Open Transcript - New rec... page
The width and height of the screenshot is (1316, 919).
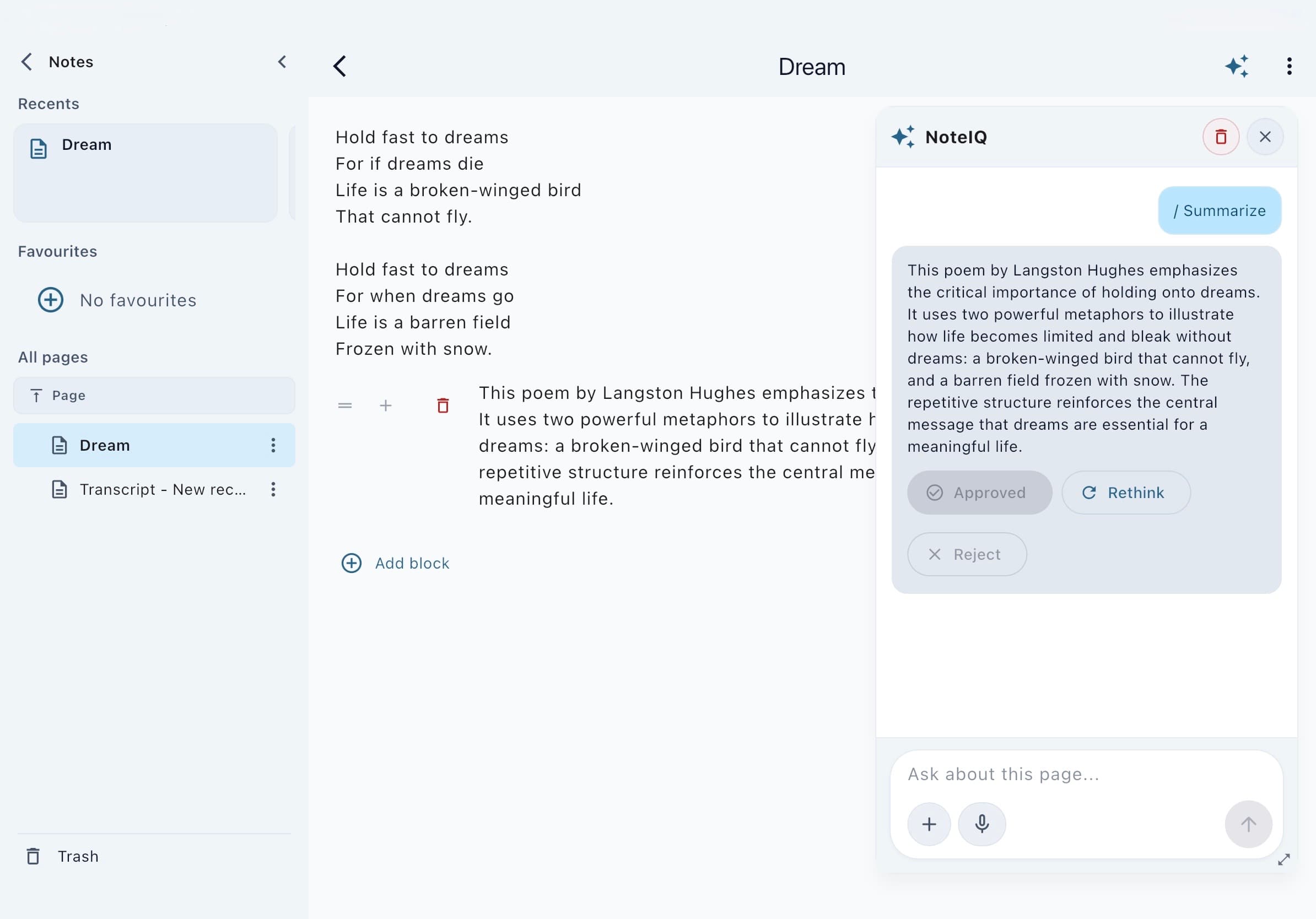pos(154,489)
